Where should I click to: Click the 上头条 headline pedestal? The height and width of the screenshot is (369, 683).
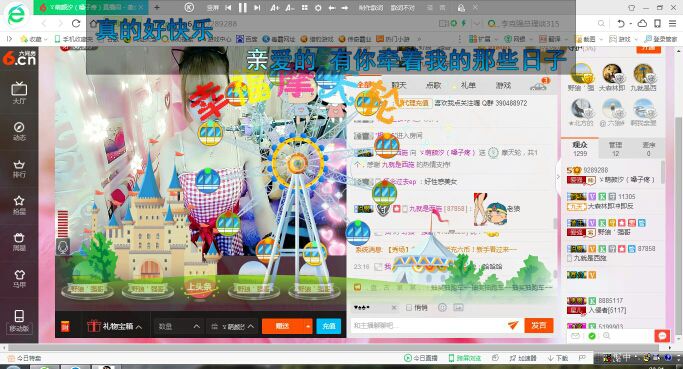(199, 288)
